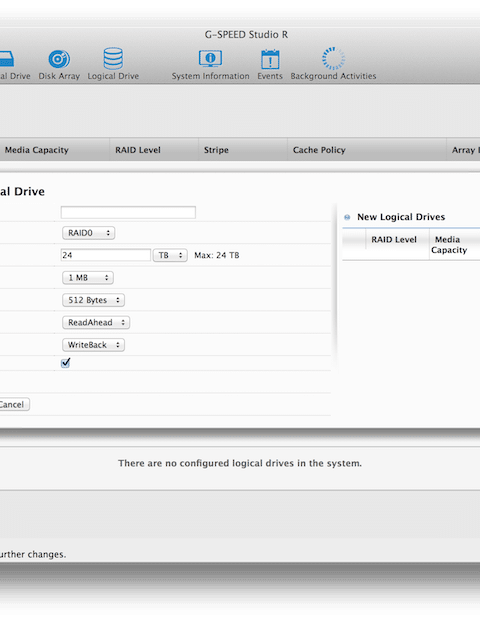Click the Cancel button
Image resolution: width=480 pixels, height=621 pixels.
13,404
